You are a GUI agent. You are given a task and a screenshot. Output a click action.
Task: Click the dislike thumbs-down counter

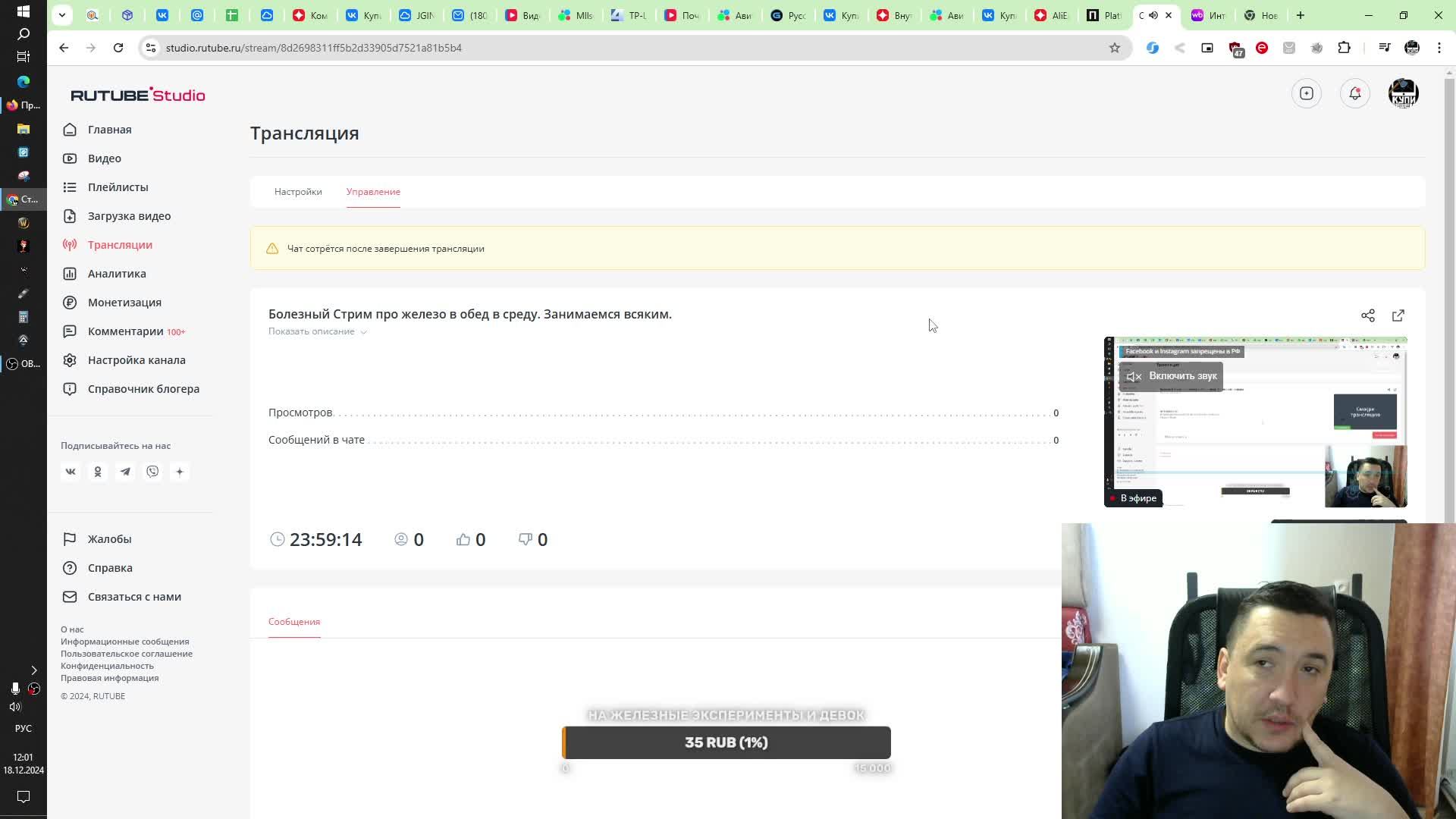pos(532,539)
